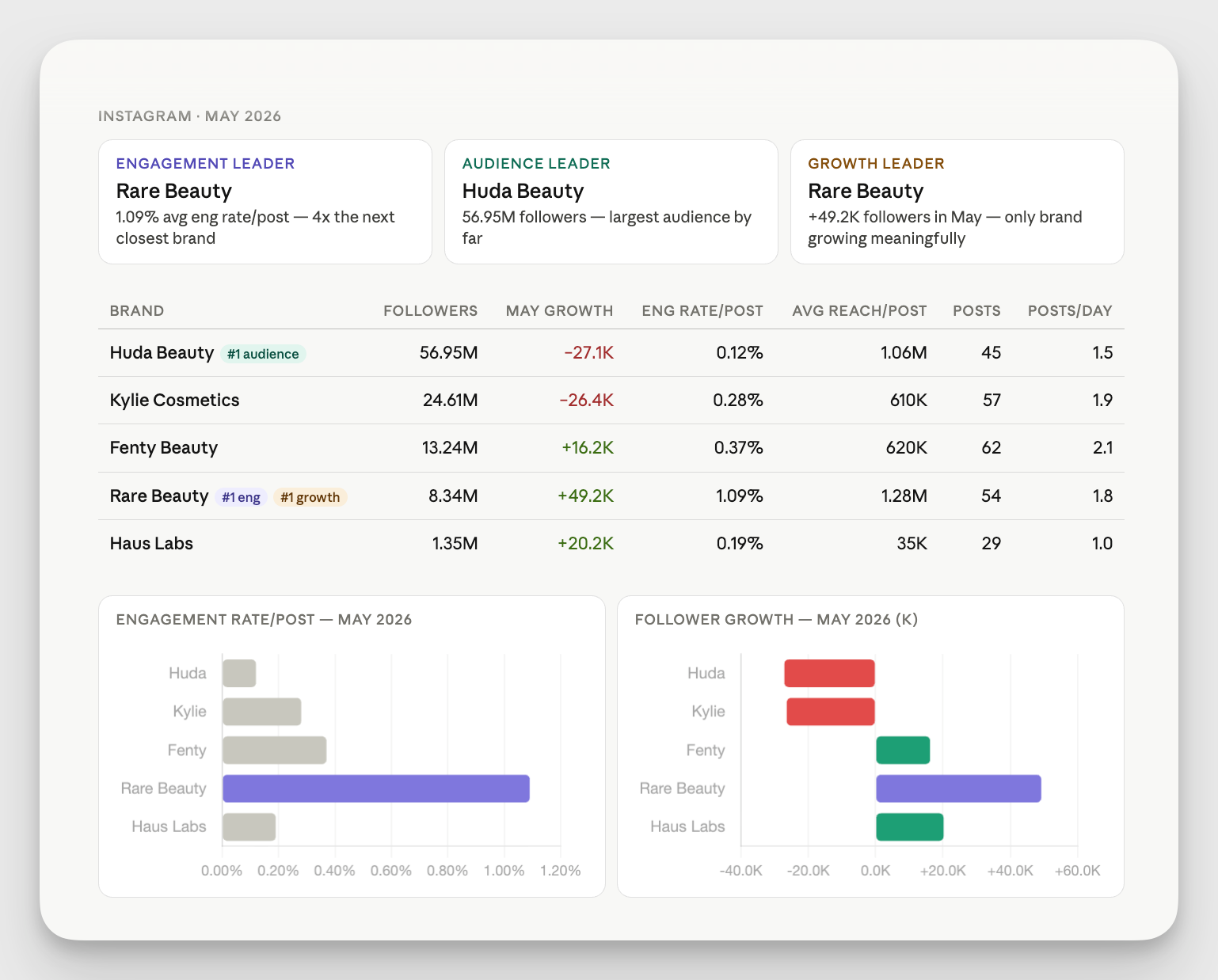Click the +49.2K growth value in table
Screen dimensions: 1218x980
pyautogui.click(x=585, y=496)
